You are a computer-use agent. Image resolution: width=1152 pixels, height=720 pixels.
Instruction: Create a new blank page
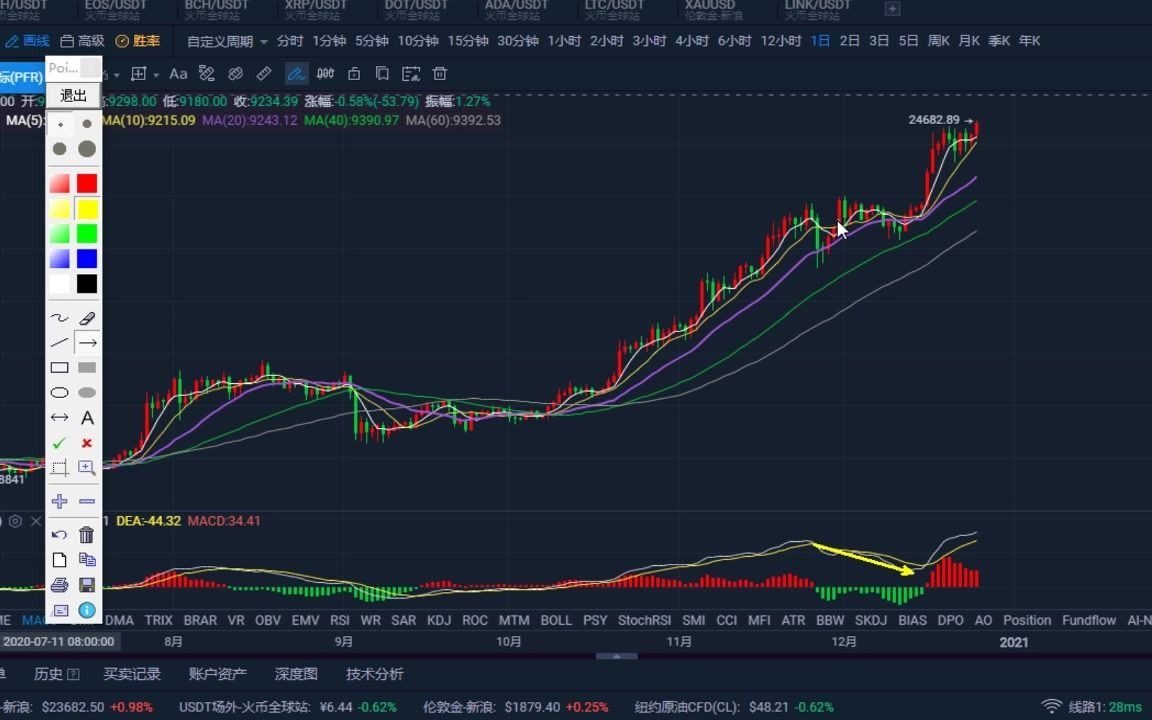pos(60,560)
